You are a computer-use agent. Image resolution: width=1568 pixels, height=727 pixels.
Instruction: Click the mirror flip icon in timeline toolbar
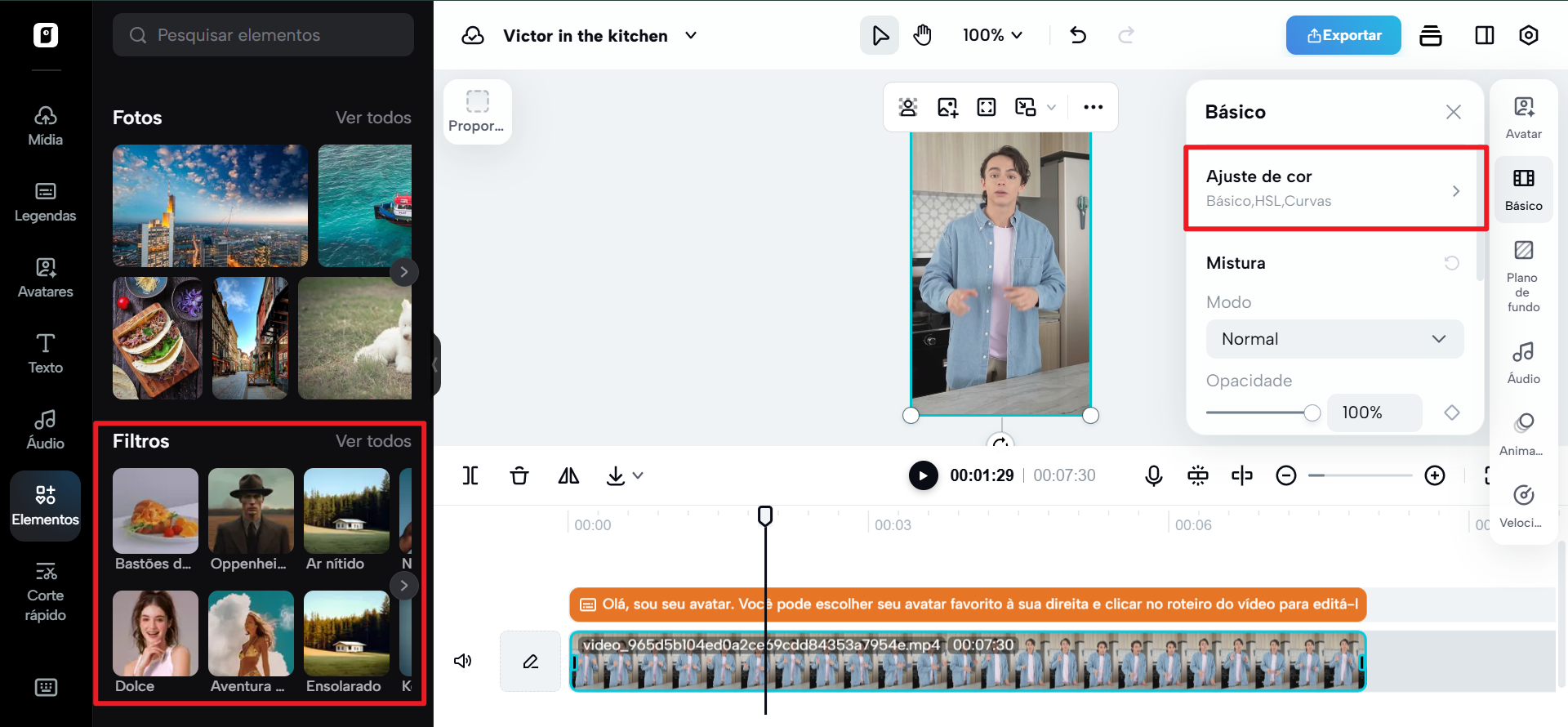pos(568,475)
